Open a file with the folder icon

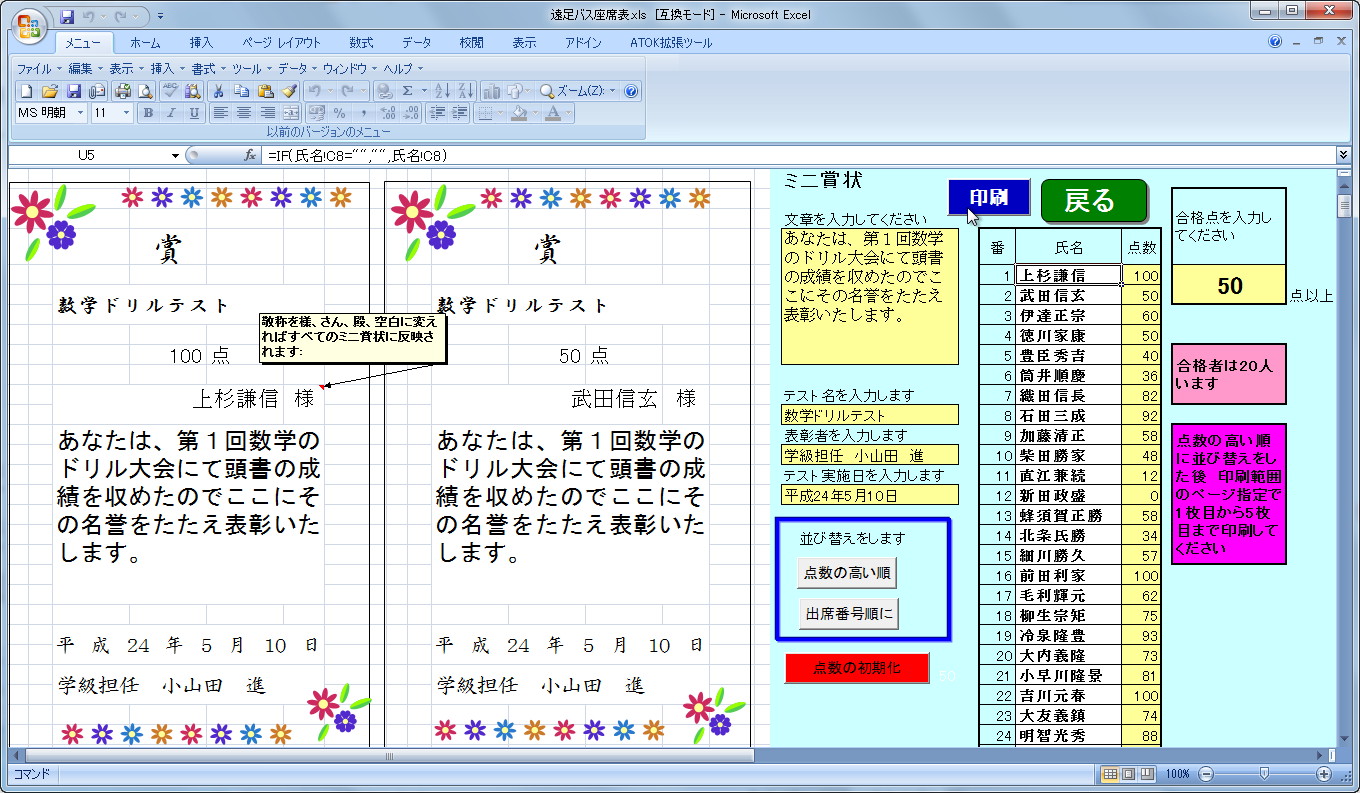click(x=49, y=91)
